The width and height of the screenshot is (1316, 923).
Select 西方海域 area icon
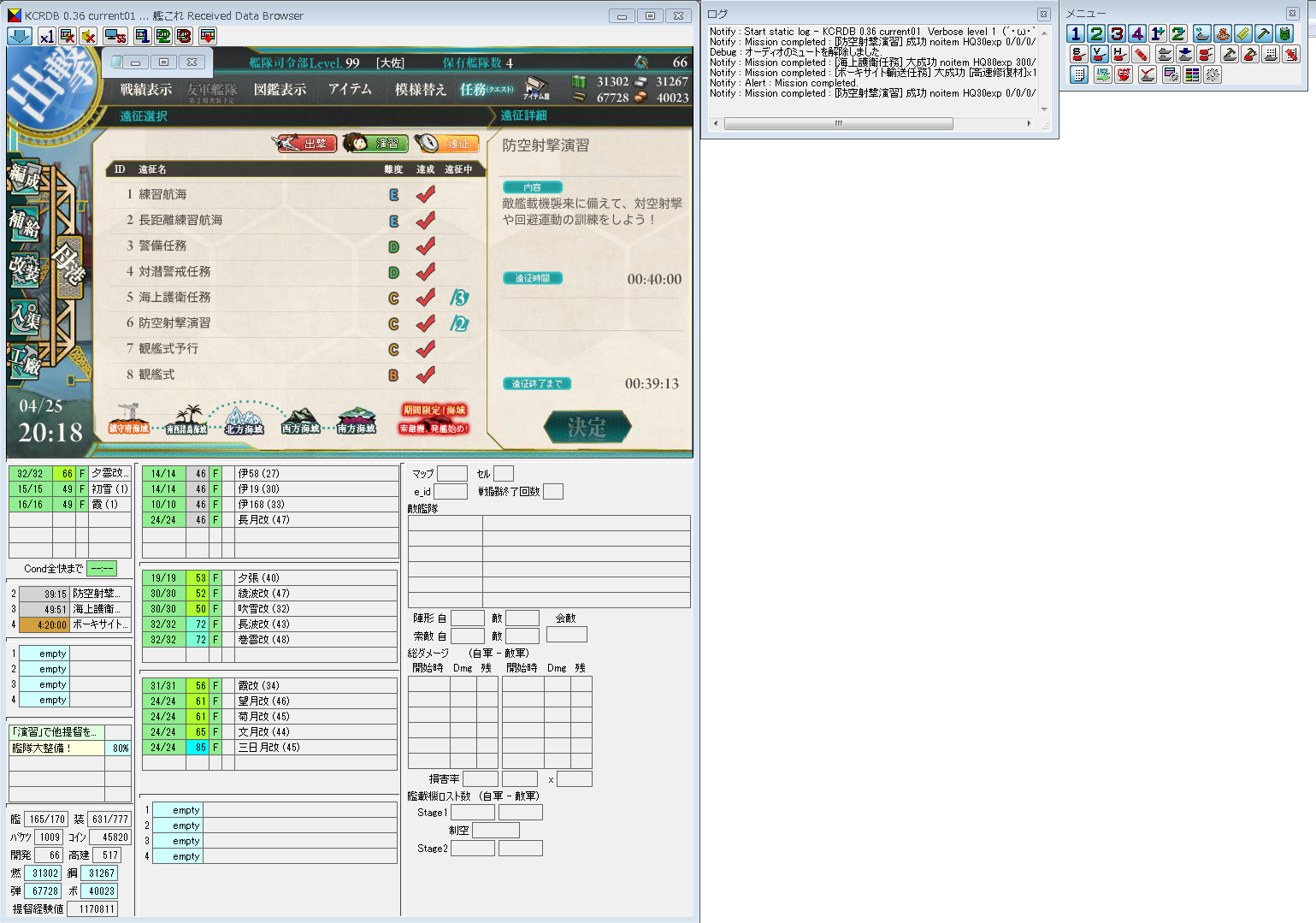300,419
